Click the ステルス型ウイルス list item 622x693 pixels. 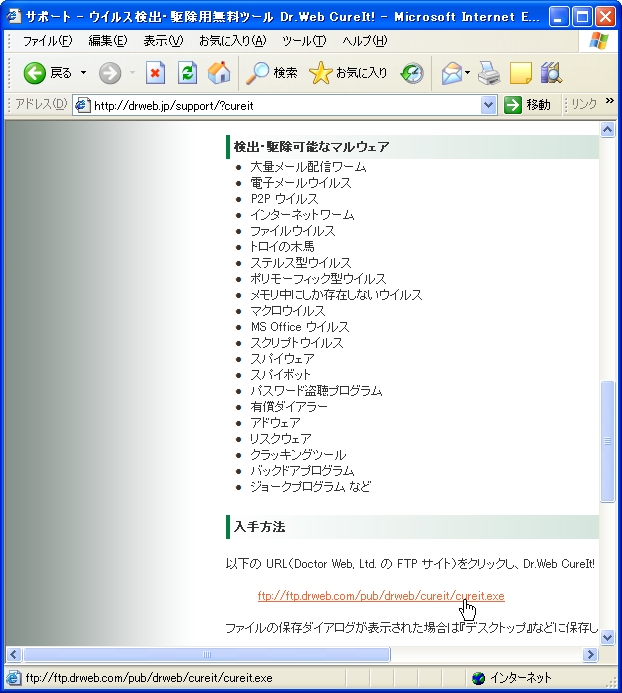click(x=301, y=263)
